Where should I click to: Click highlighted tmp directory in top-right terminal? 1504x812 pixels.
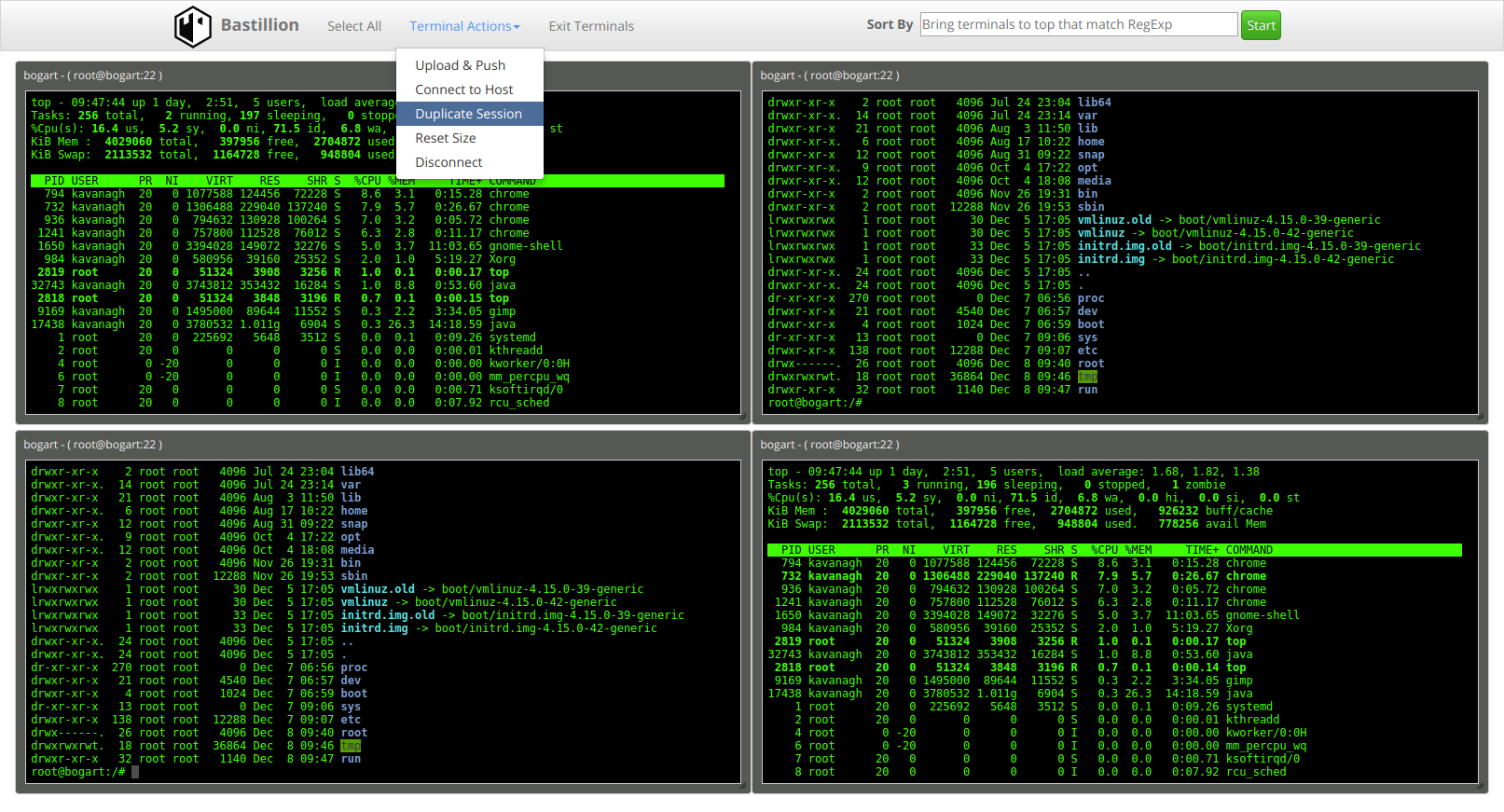click(x=1087, y=377)
